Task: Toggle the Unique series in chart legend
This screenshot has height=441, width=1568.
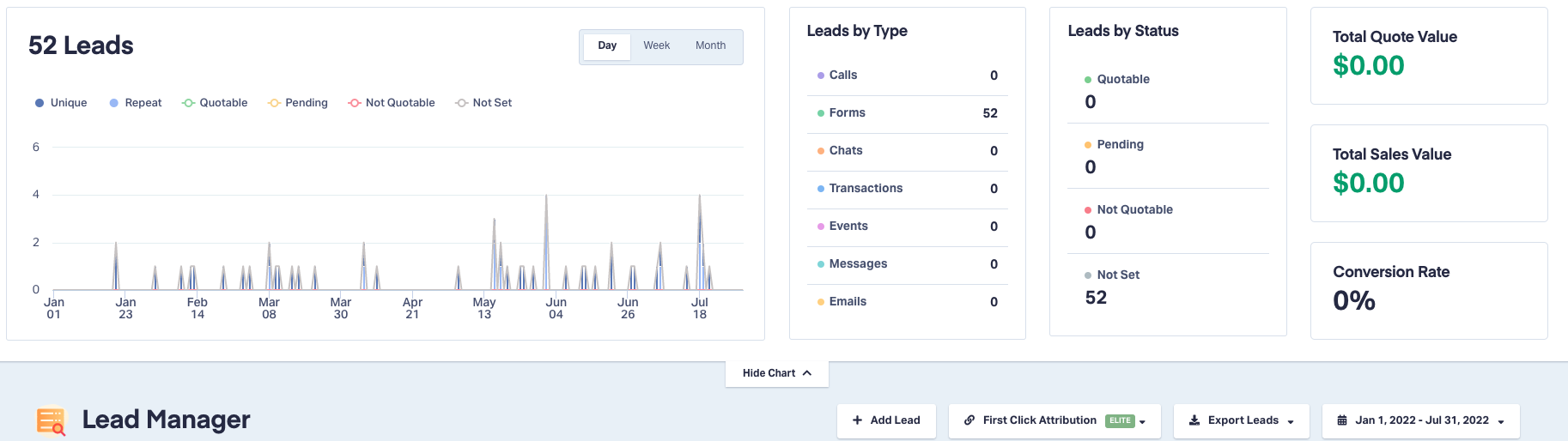Action: pyautogui.click(x=61, y=103)
